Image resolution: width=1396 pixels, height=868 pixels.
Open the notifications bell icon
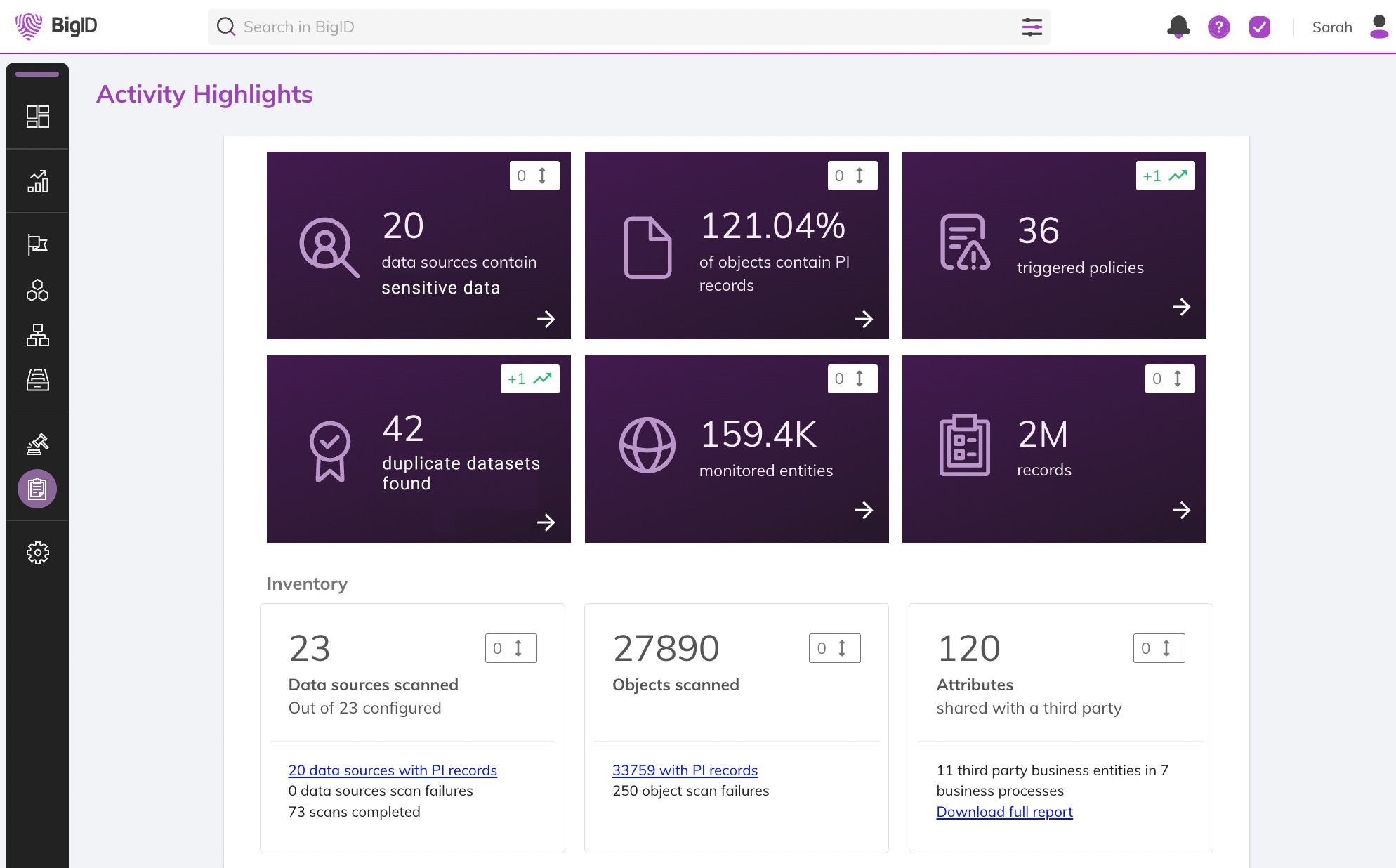click(x=1178, y=27)
